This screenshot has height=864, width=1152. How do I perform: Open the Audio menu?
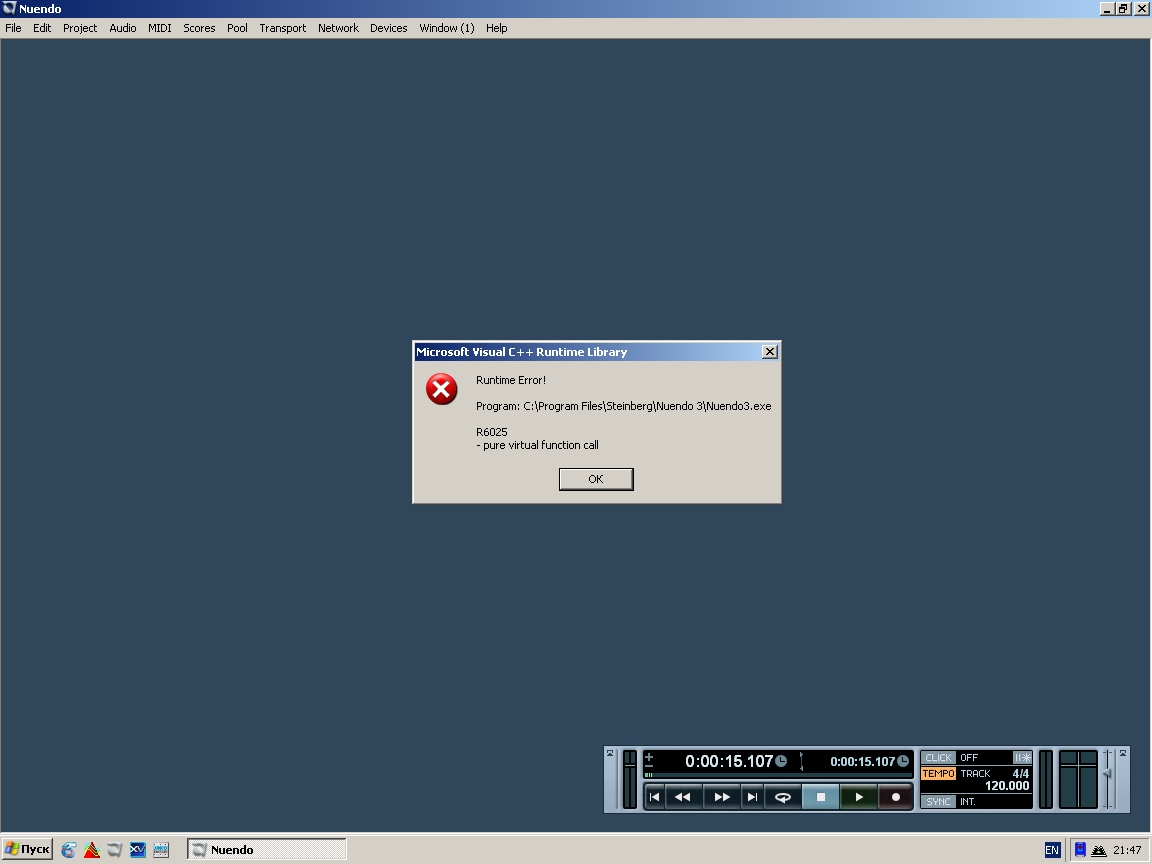123,28
